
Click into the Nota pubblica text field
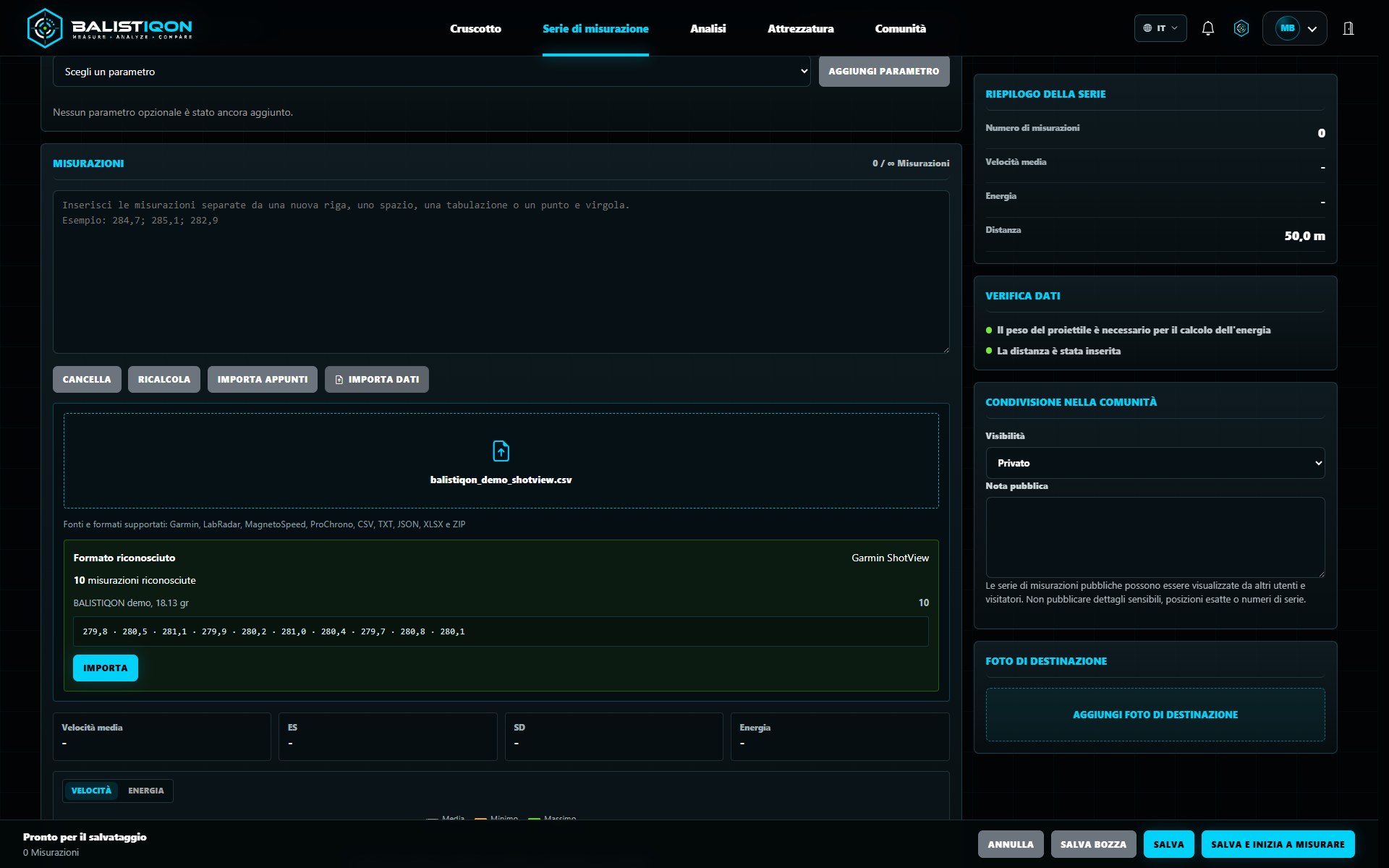point(1155,537)
